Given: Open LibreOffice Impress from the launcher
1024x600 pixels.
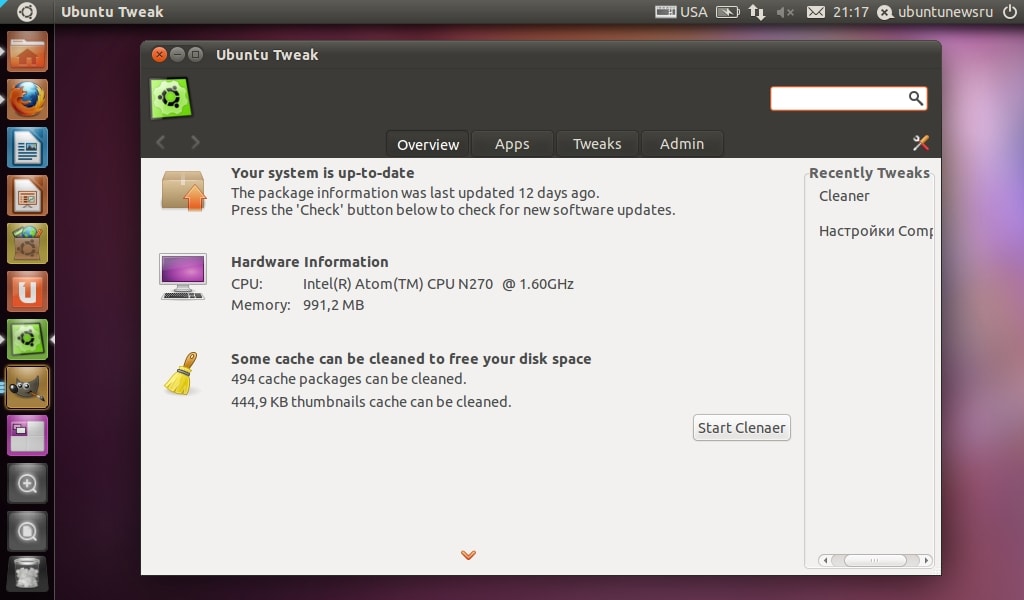Looking at the screenshot, I should click(27, 196).
